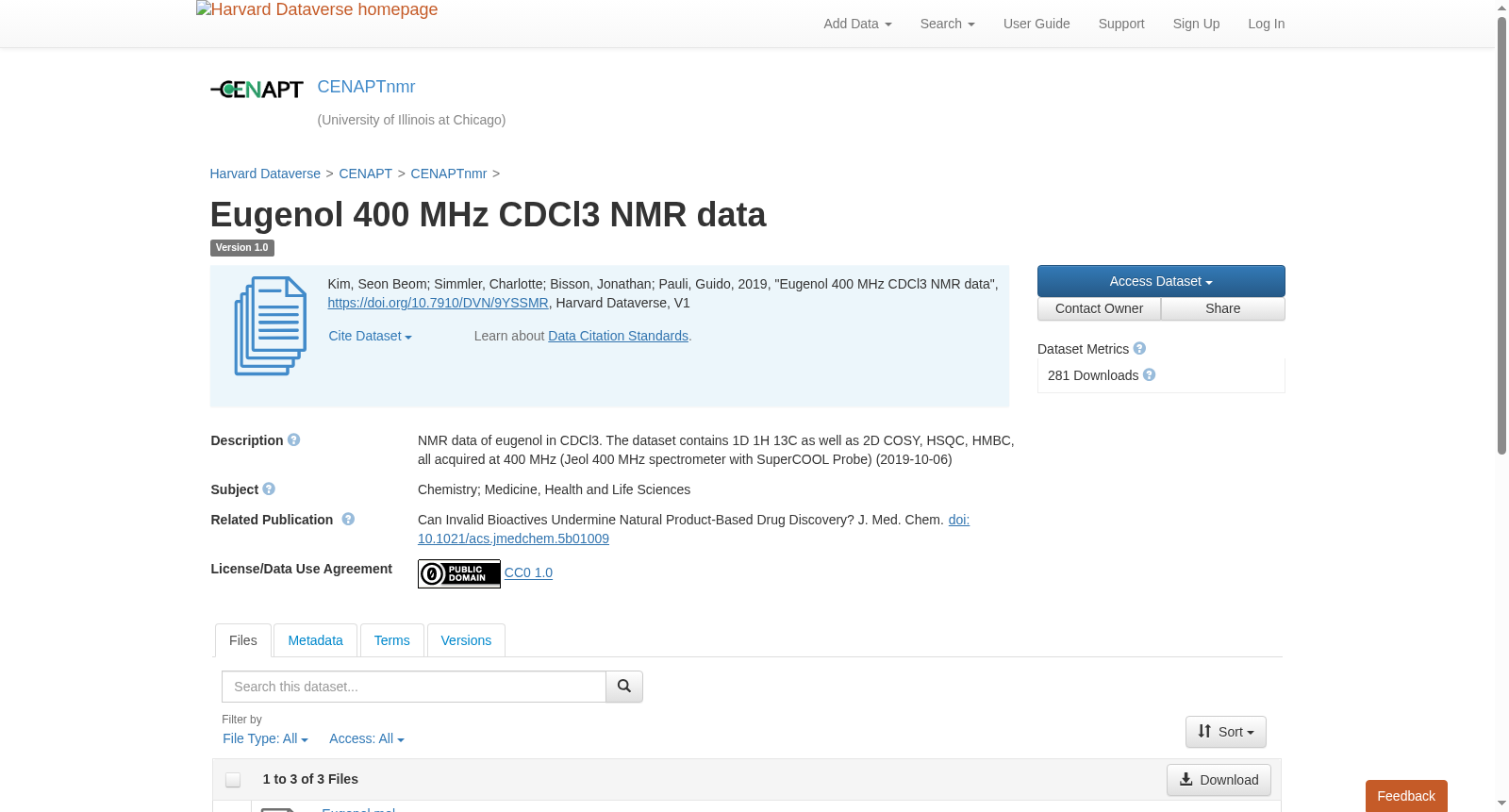The image size is (1509, 812).
Task: Open the User Guide menu item
Action: pyautogui.click(x=1036, y=24)
